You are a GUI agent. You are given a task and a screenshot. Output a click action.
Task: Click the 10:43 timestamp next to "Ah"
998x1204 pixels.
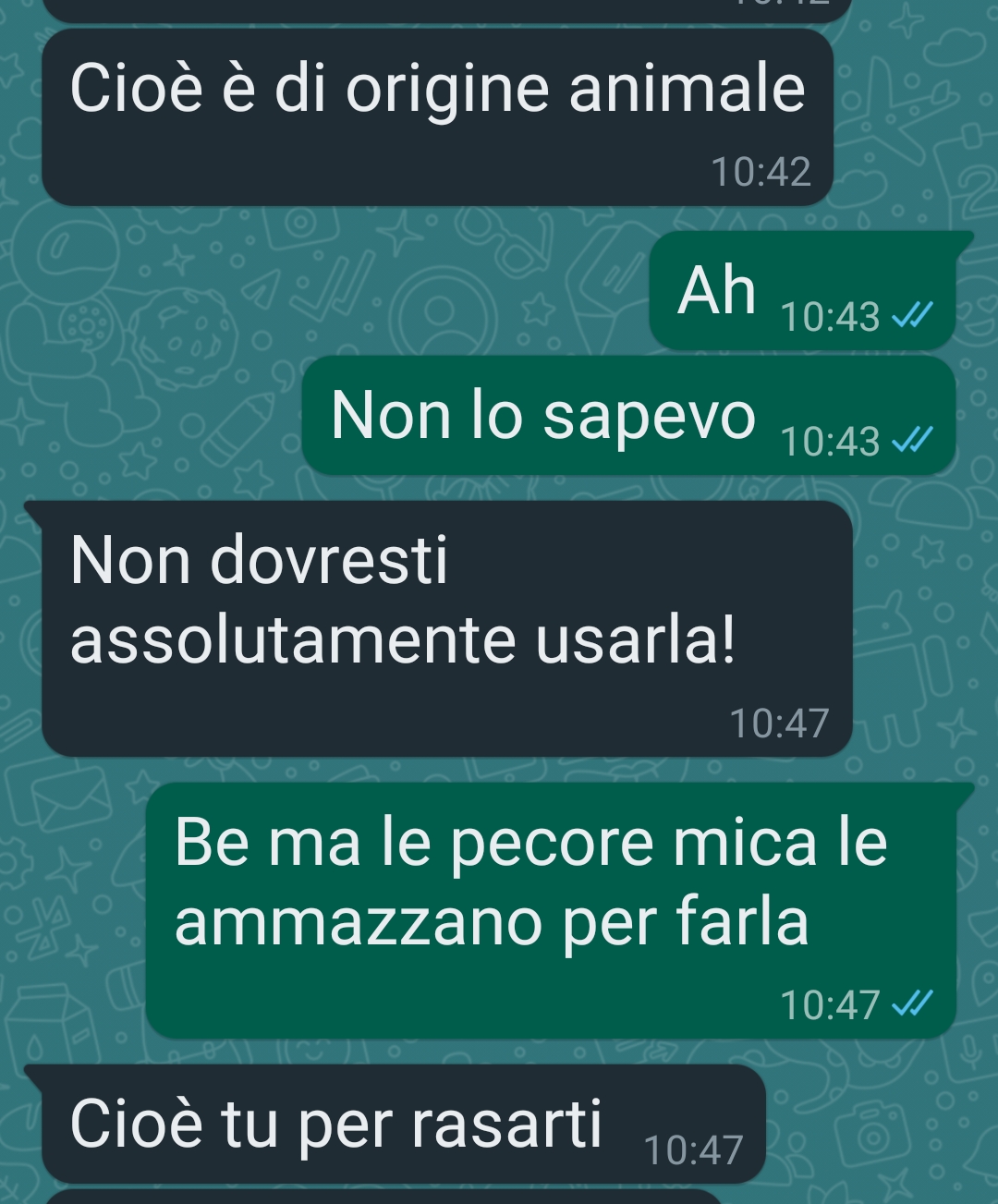click(x=830, y=317)
